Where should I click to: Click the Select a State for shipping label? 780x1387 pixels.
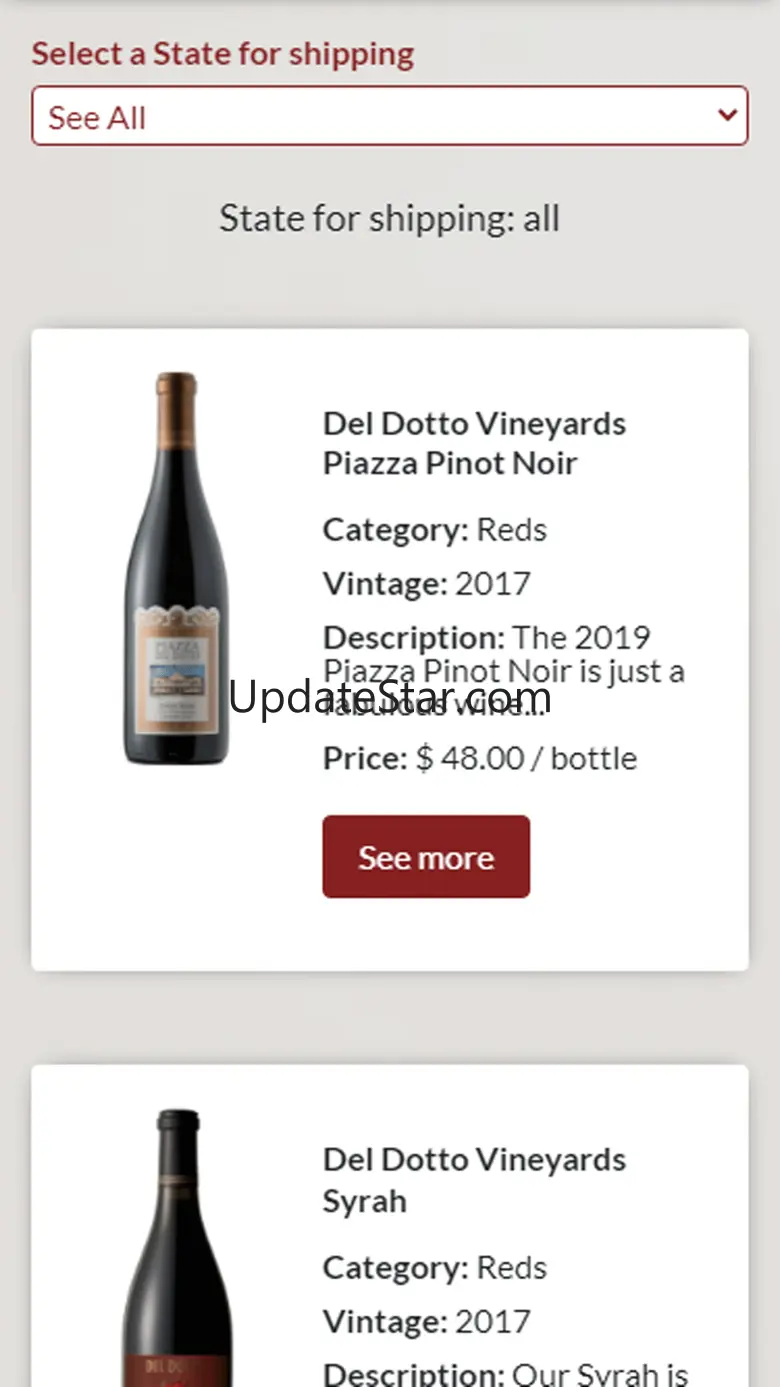coord(222,54)
